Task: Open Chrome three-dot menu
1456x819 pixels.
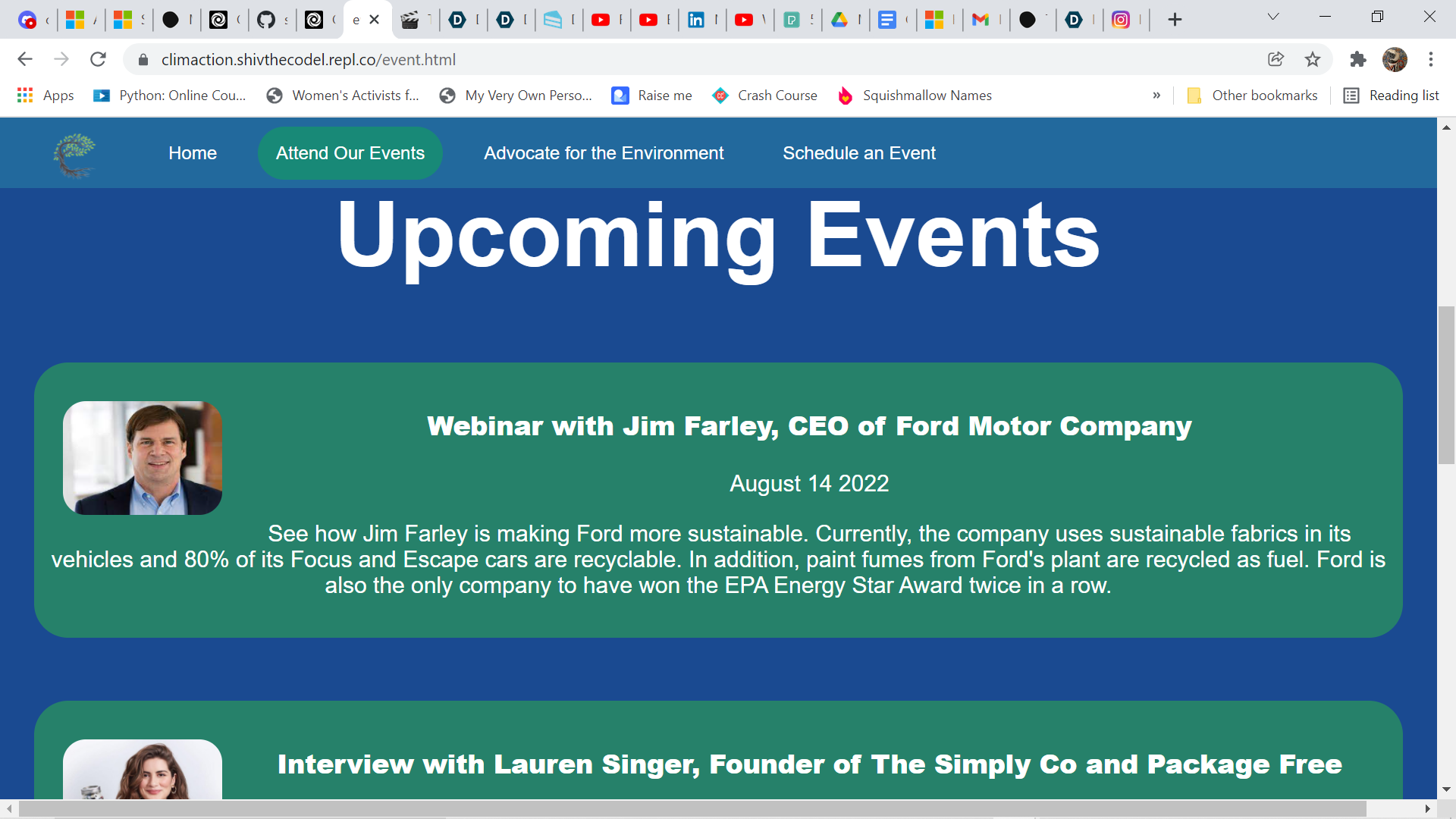Action: pos(1430,59)
